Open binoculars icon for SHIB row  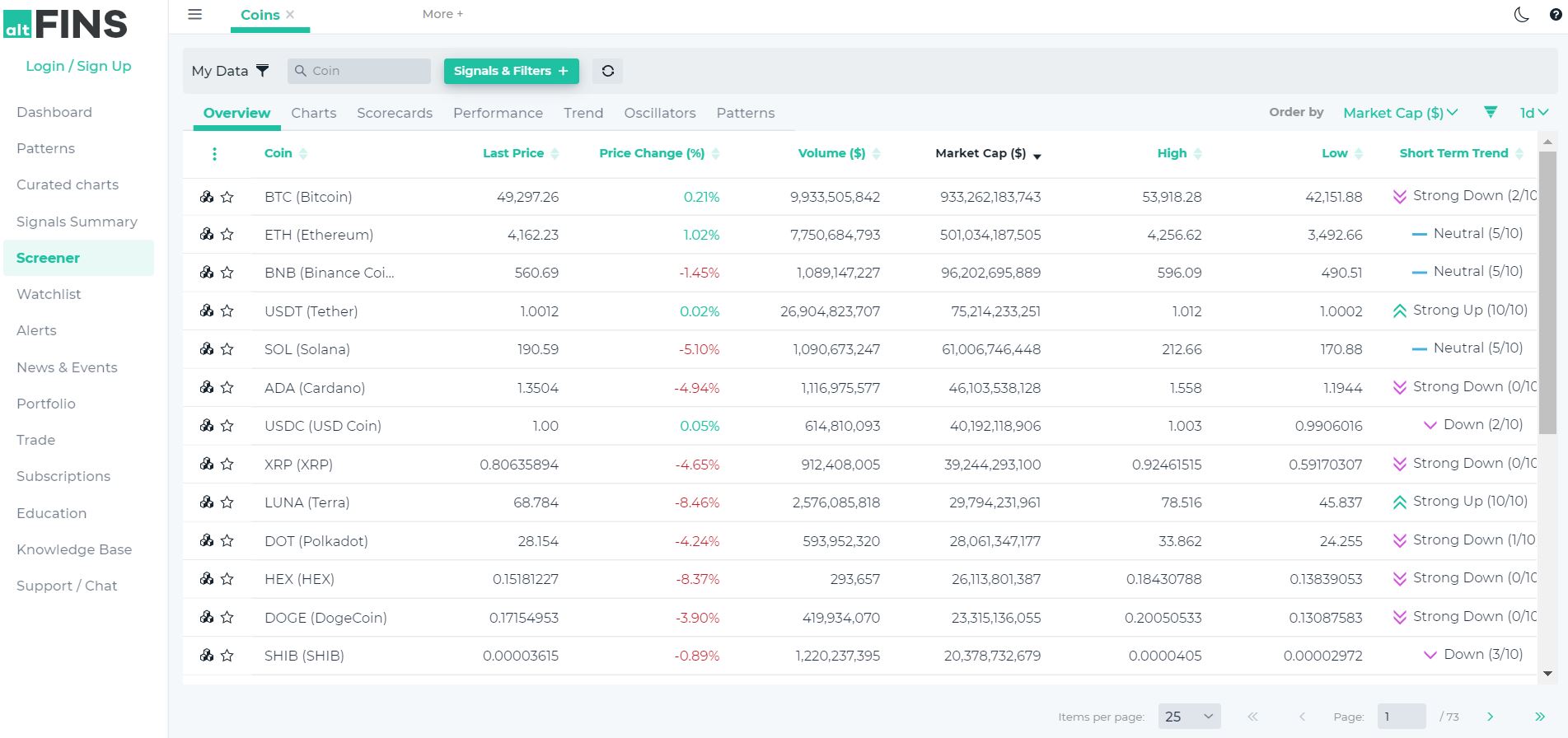coord(207,656)
